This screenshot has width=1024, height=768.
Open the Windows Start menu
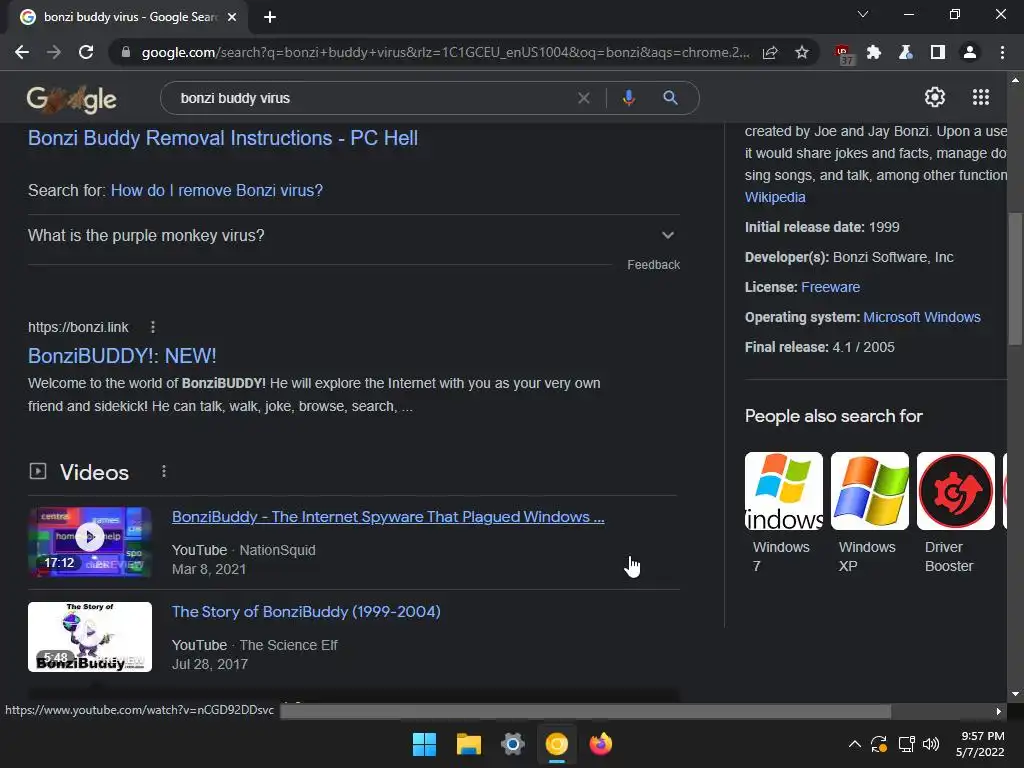point(424,744)
